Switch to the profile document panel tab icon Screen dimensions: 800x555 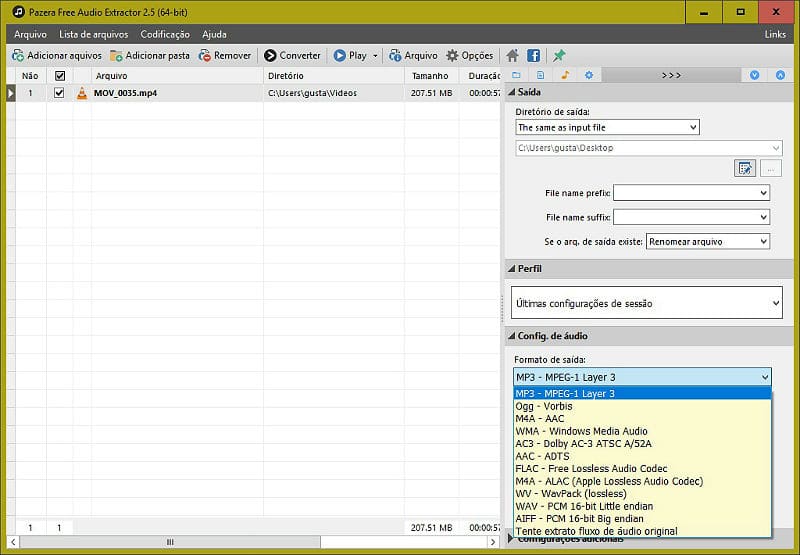click(540, 75)
